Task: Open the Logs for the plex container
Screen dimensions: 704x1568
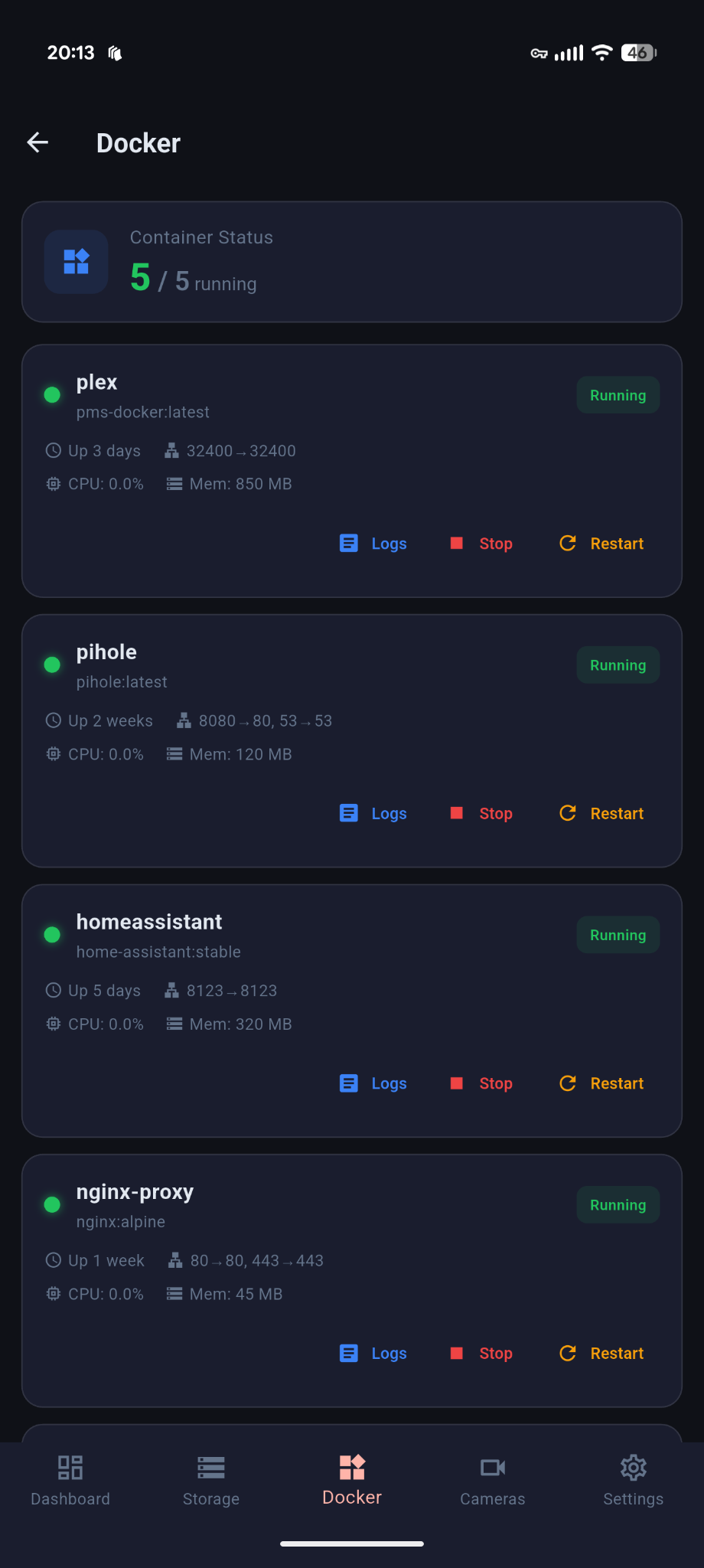Action: coord(373,543)
